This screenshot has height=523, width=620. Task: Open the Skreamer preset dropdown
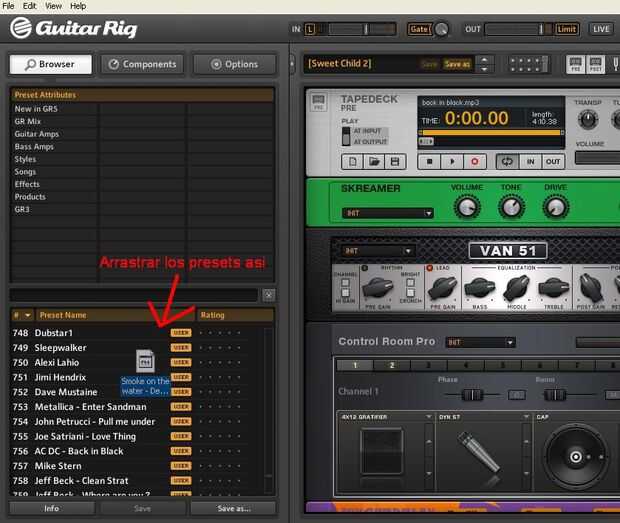[388, 213]
